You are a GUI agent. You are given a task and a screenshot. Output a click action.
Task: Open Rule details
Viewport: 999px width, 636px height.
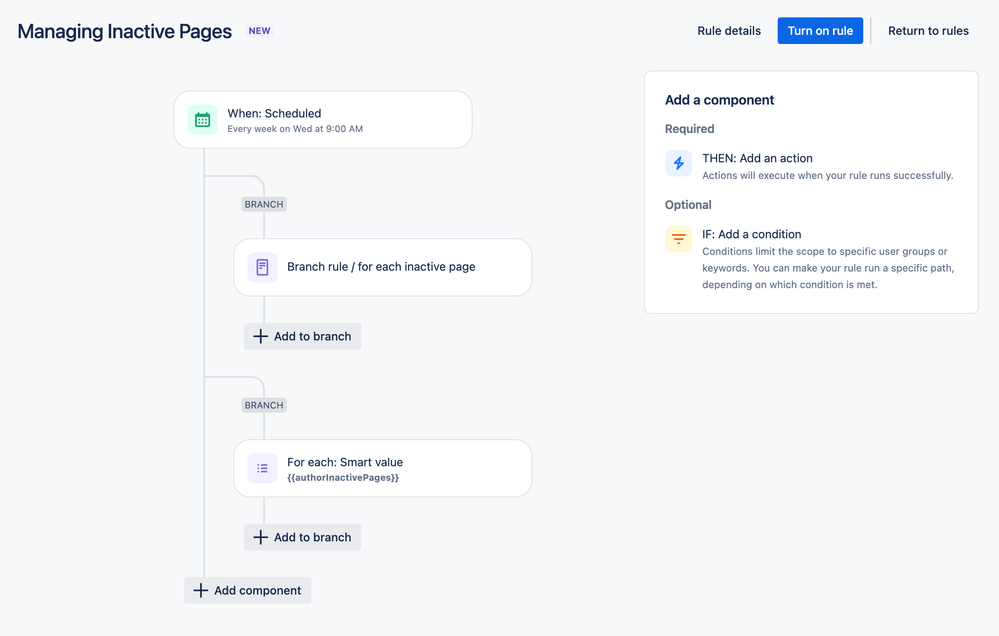pos(729,31)
